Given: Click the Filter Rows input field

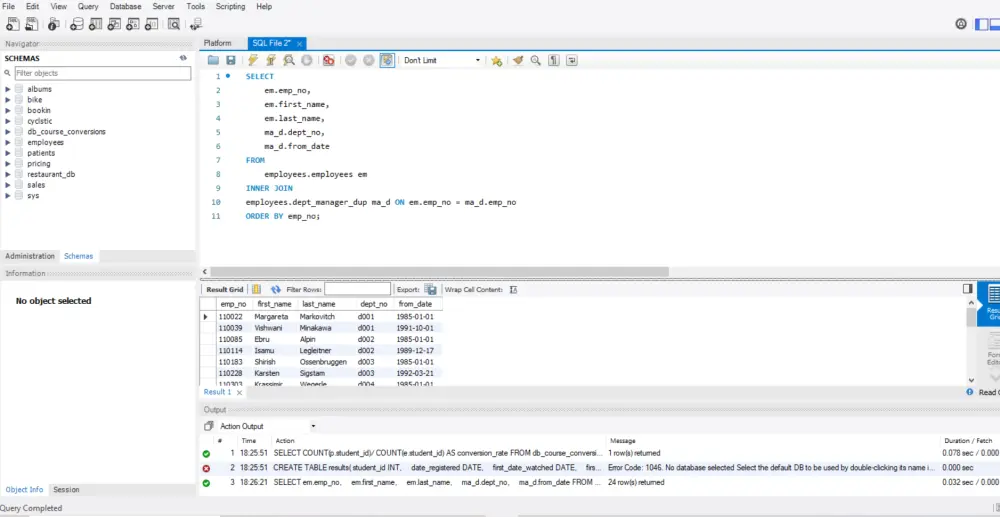Looking at the screenshot, I should click(x=357, y=290).
